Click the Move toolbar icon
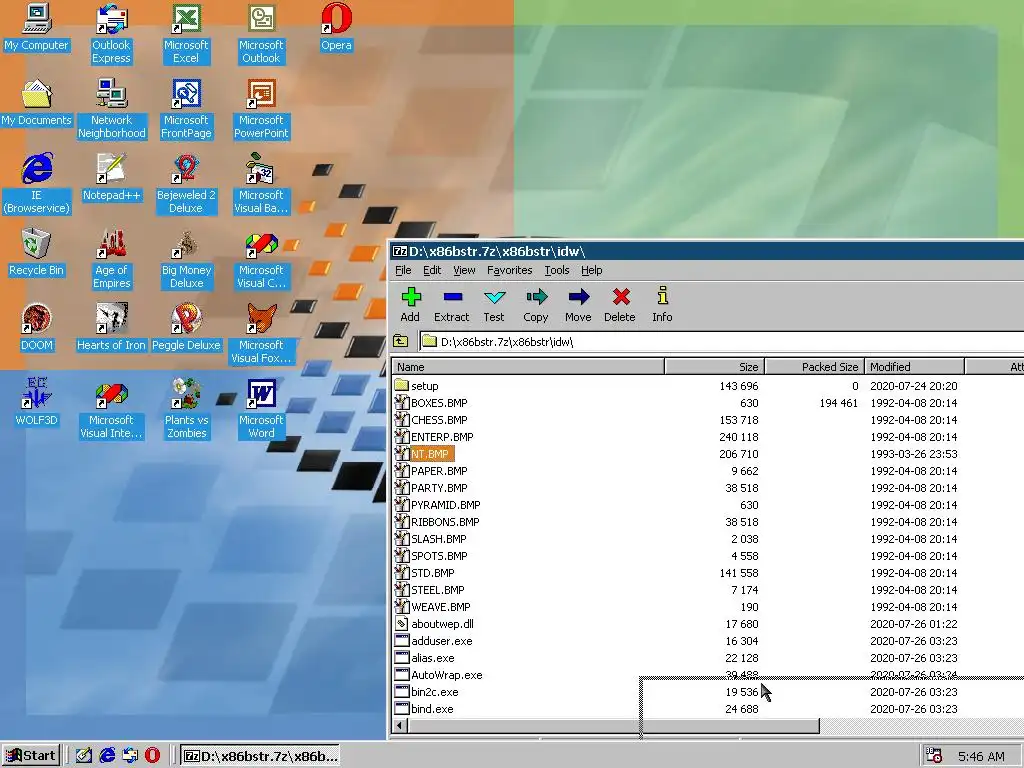1024x768 pixels. [578, 304]
